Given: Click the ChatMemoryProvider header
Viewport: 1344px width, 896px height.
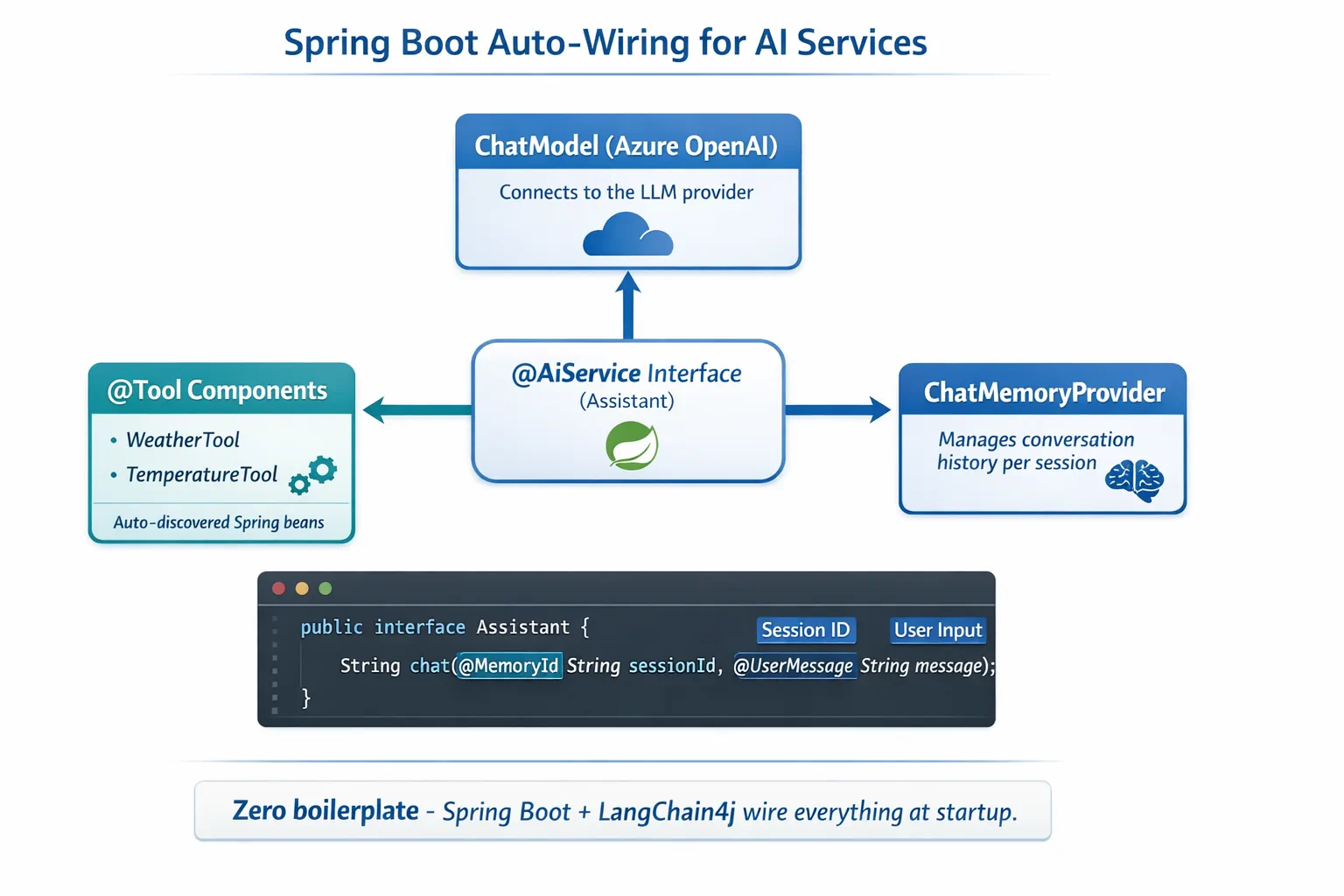Looking at the screenshot, I should [1043, 391].
